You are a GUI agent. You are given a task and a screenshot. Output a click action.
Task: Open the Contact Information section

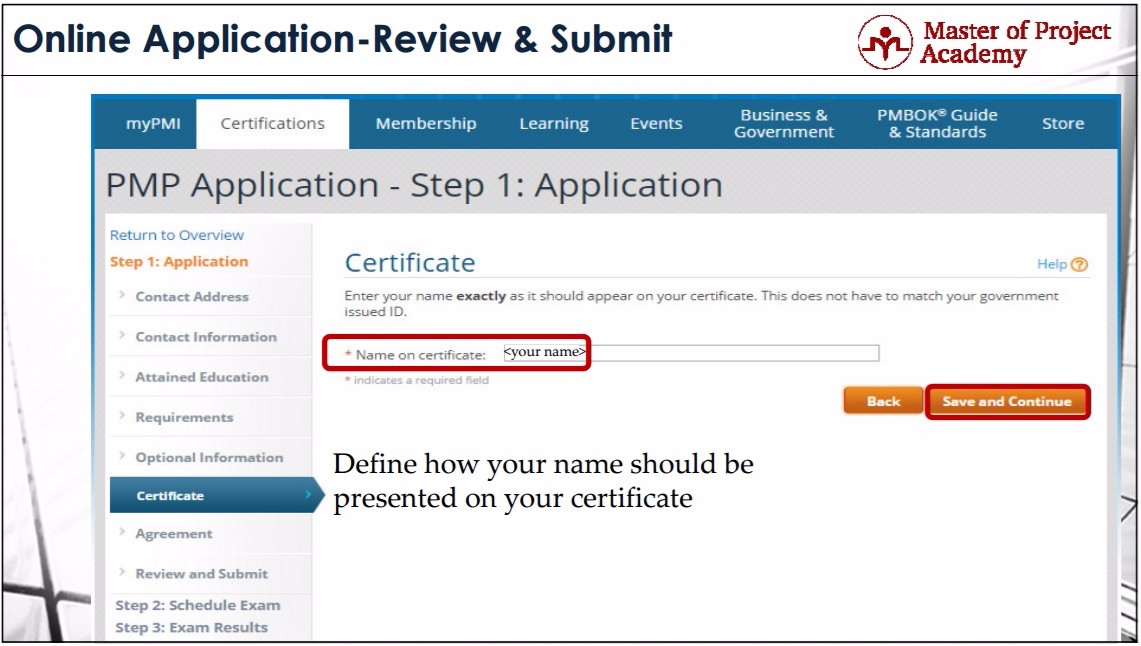(x=206, y=337)
